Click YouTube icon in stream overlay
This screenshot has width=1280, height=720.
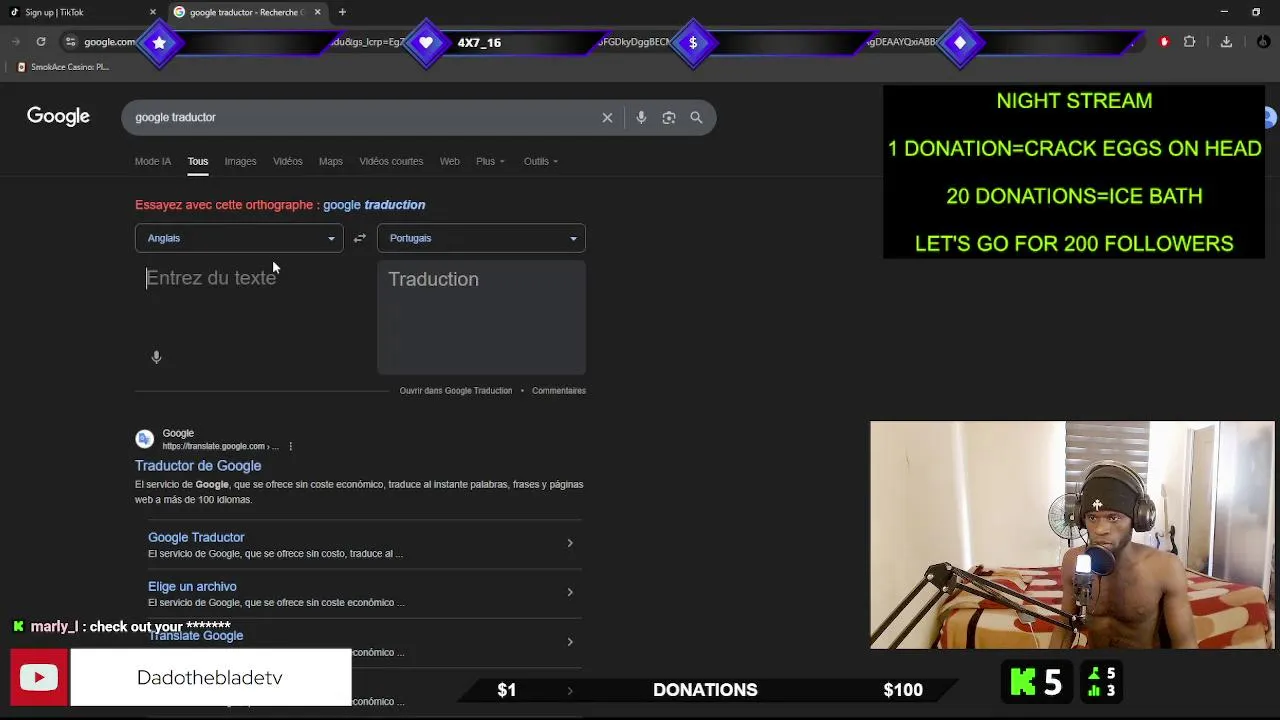click(x=39, y=678)
